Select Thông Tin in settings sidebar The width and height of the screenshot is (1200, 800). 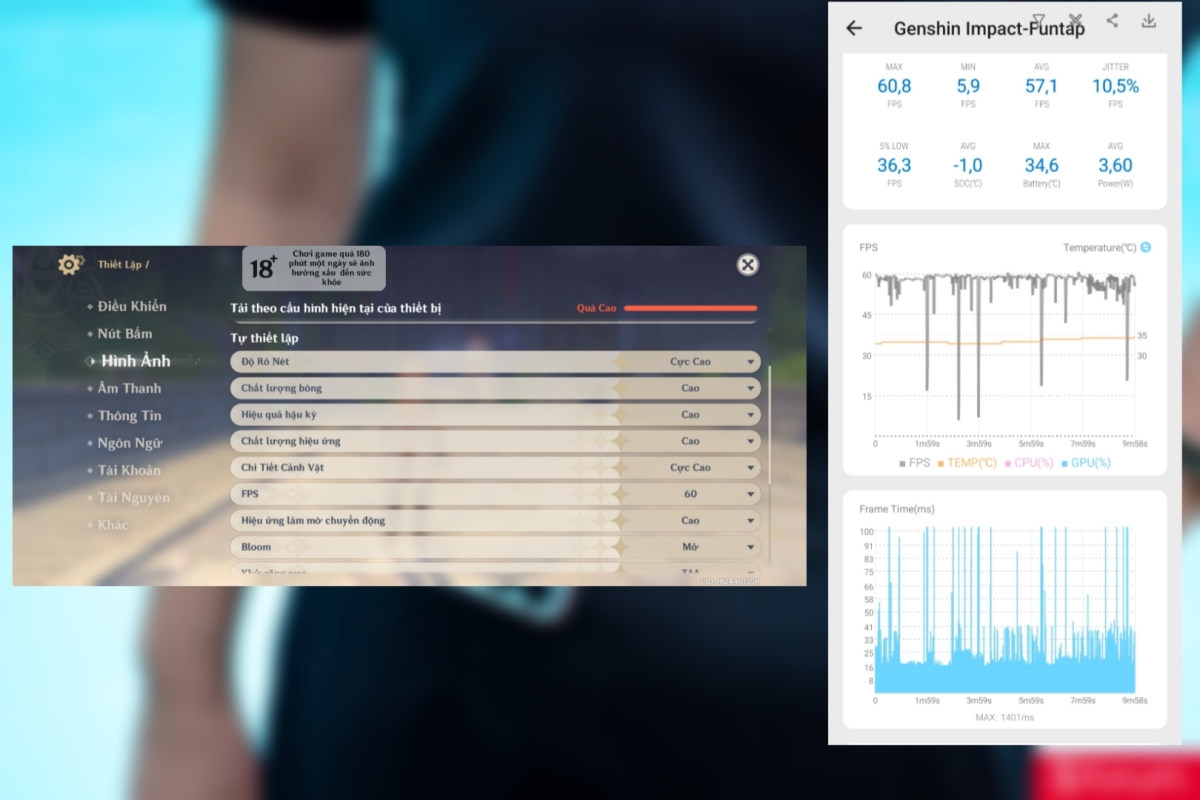(x=130, y=415)
